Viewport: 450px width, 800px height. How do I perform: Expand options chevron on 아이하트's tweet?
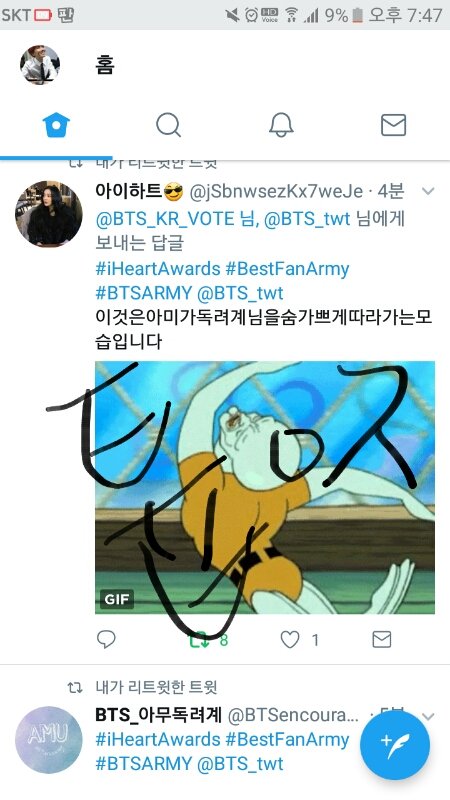(x=428, y=191)
